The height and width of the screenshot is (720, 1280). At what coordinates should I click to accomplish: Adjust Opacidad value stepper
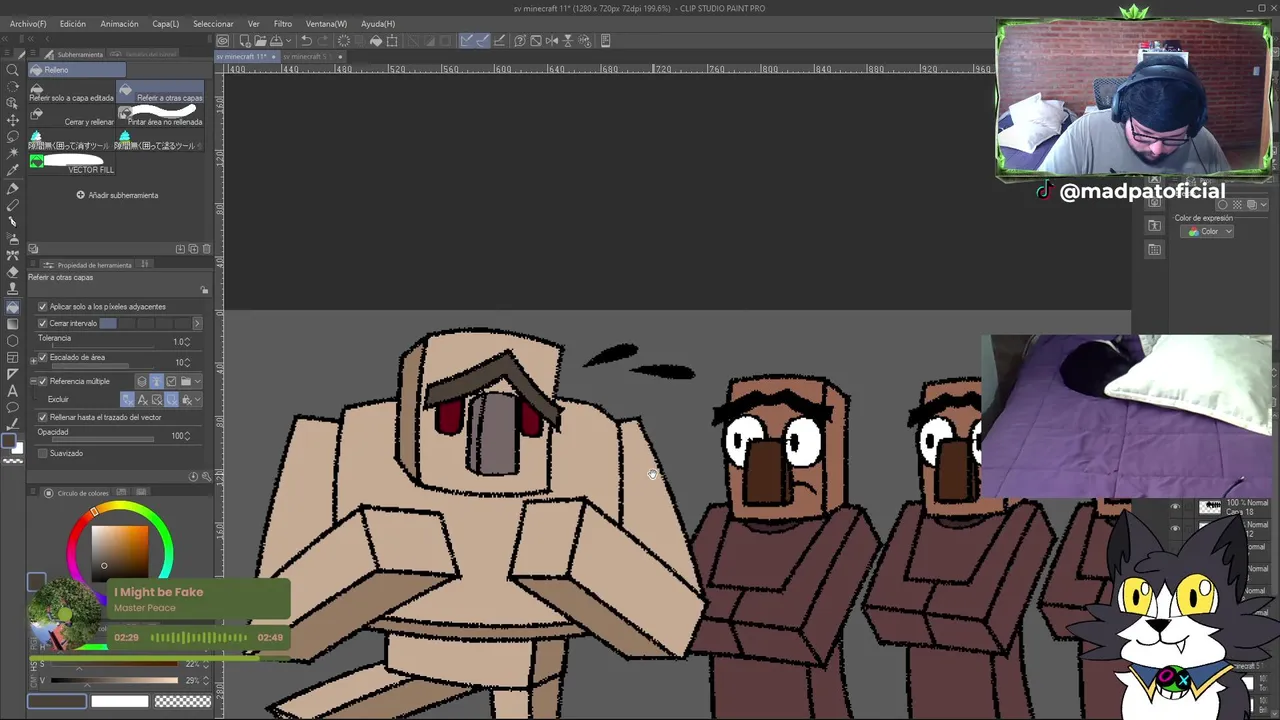click(187, 436)
